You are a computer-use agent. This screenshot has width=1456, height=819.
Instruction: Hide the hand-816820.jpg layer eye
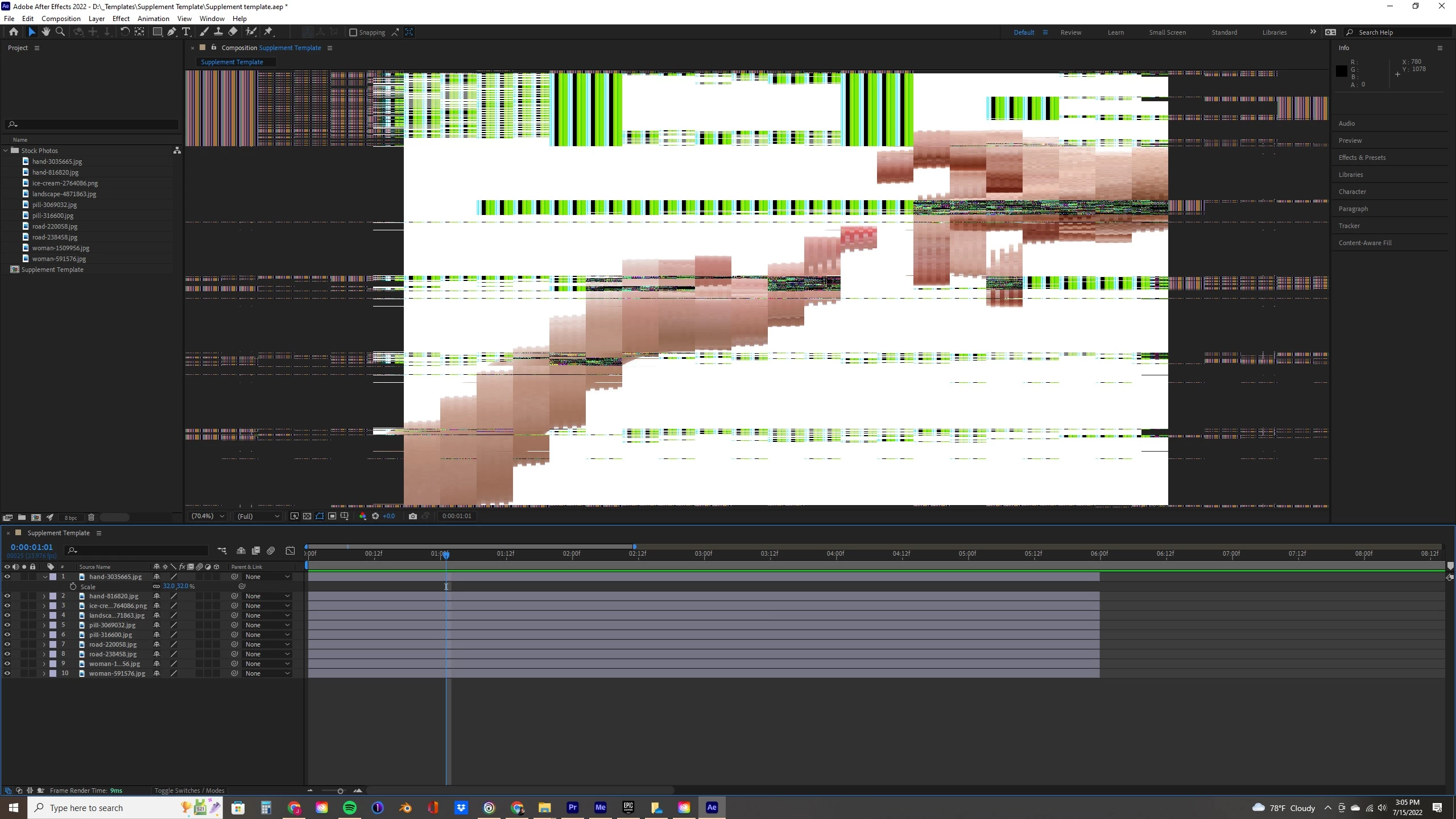7,596
